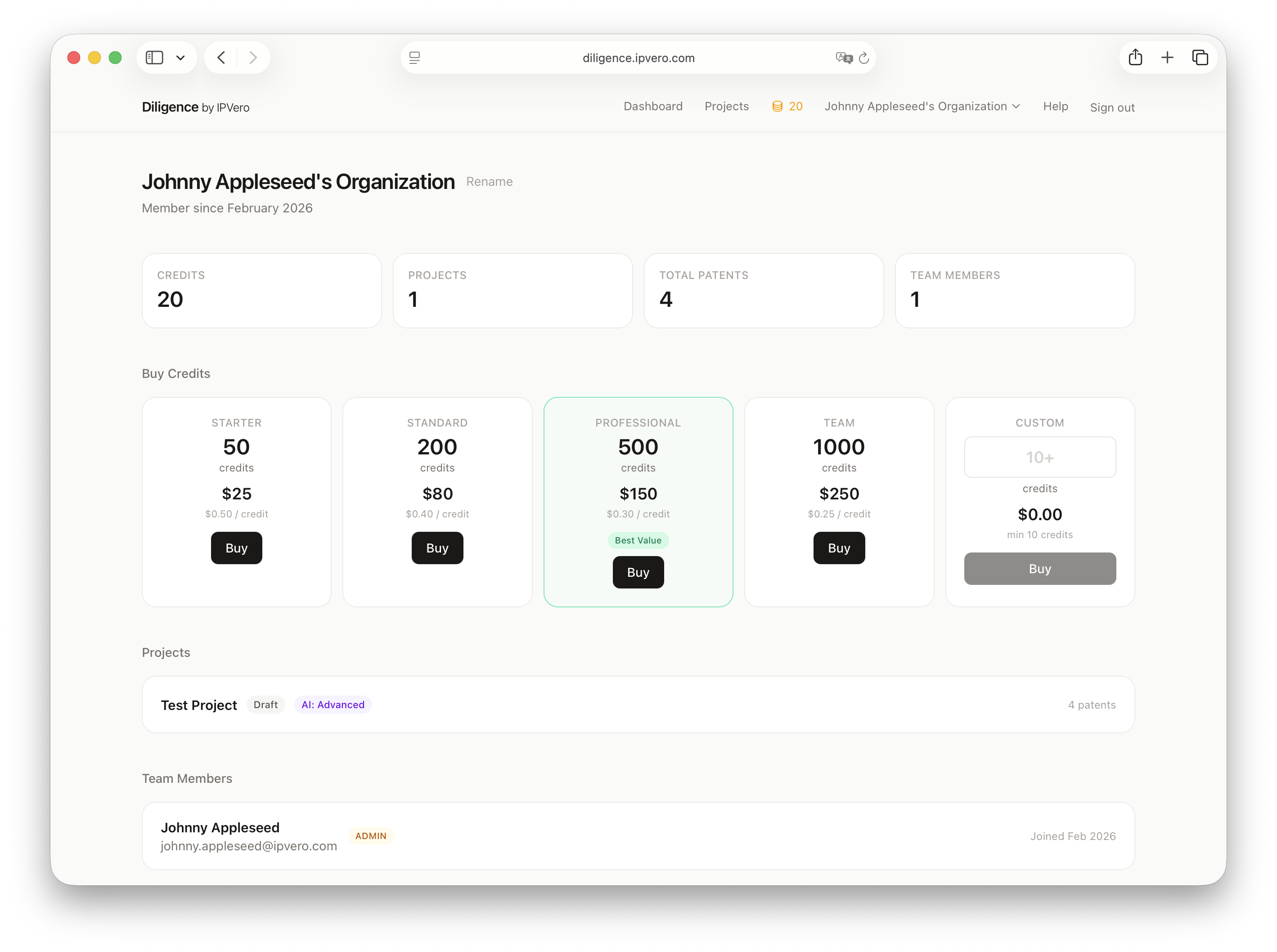
Task: Open the browser sidebar panel icon
Action: click(154, 58)
